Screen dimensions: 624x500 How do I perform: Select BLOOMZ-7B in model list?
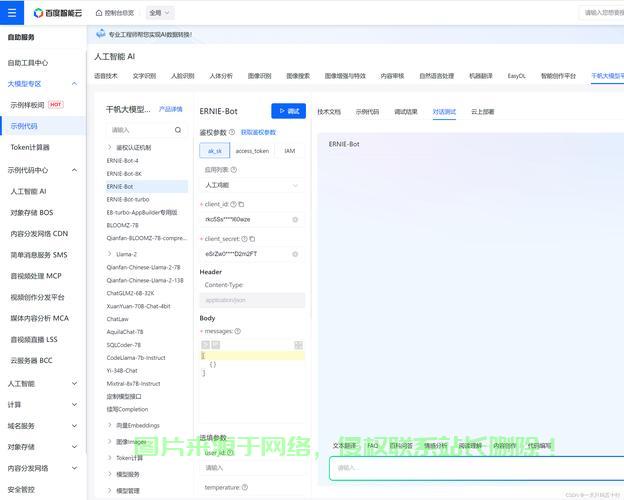click(x=123, y=225)
